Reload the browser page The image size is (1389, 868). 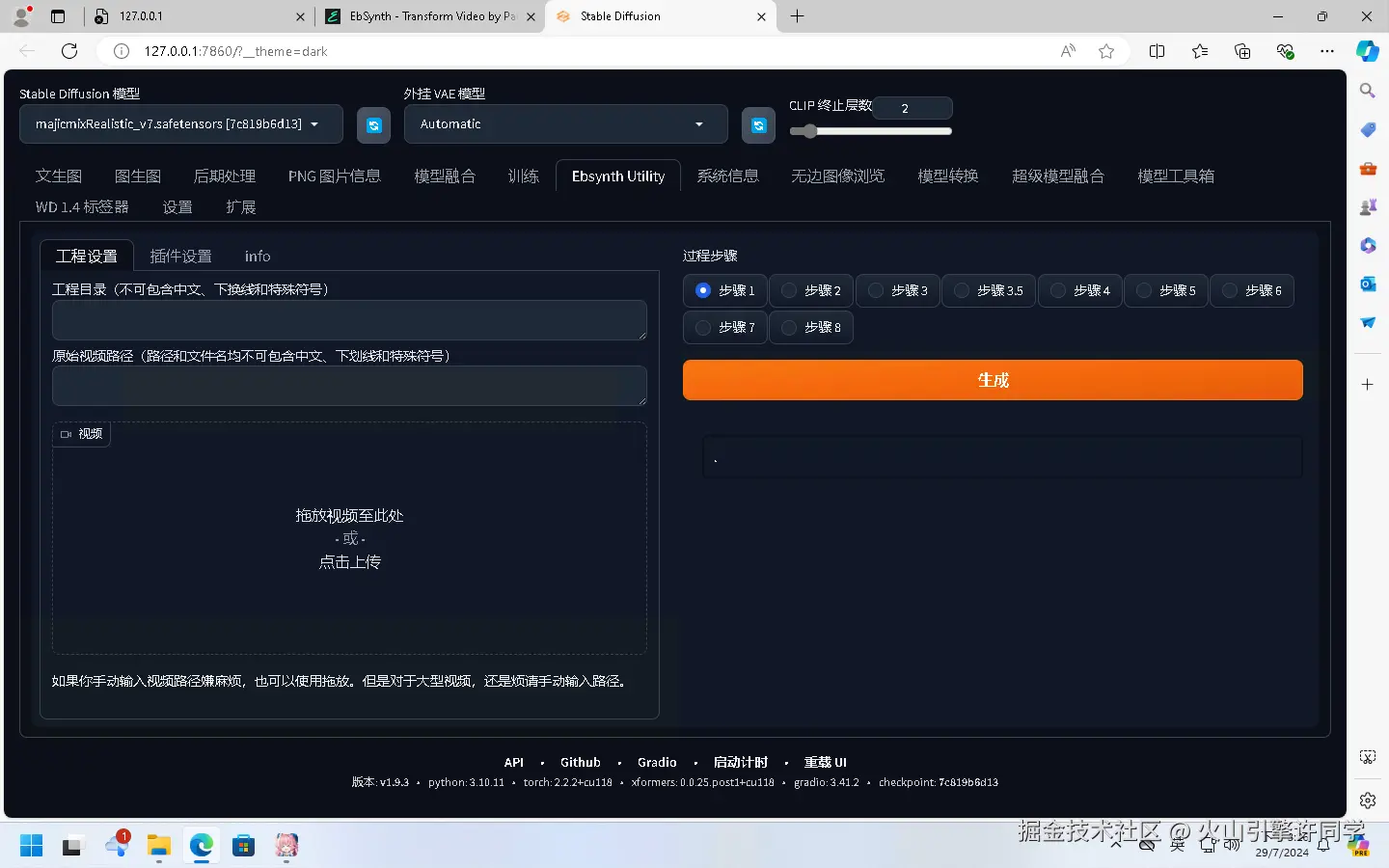(69, 51)
